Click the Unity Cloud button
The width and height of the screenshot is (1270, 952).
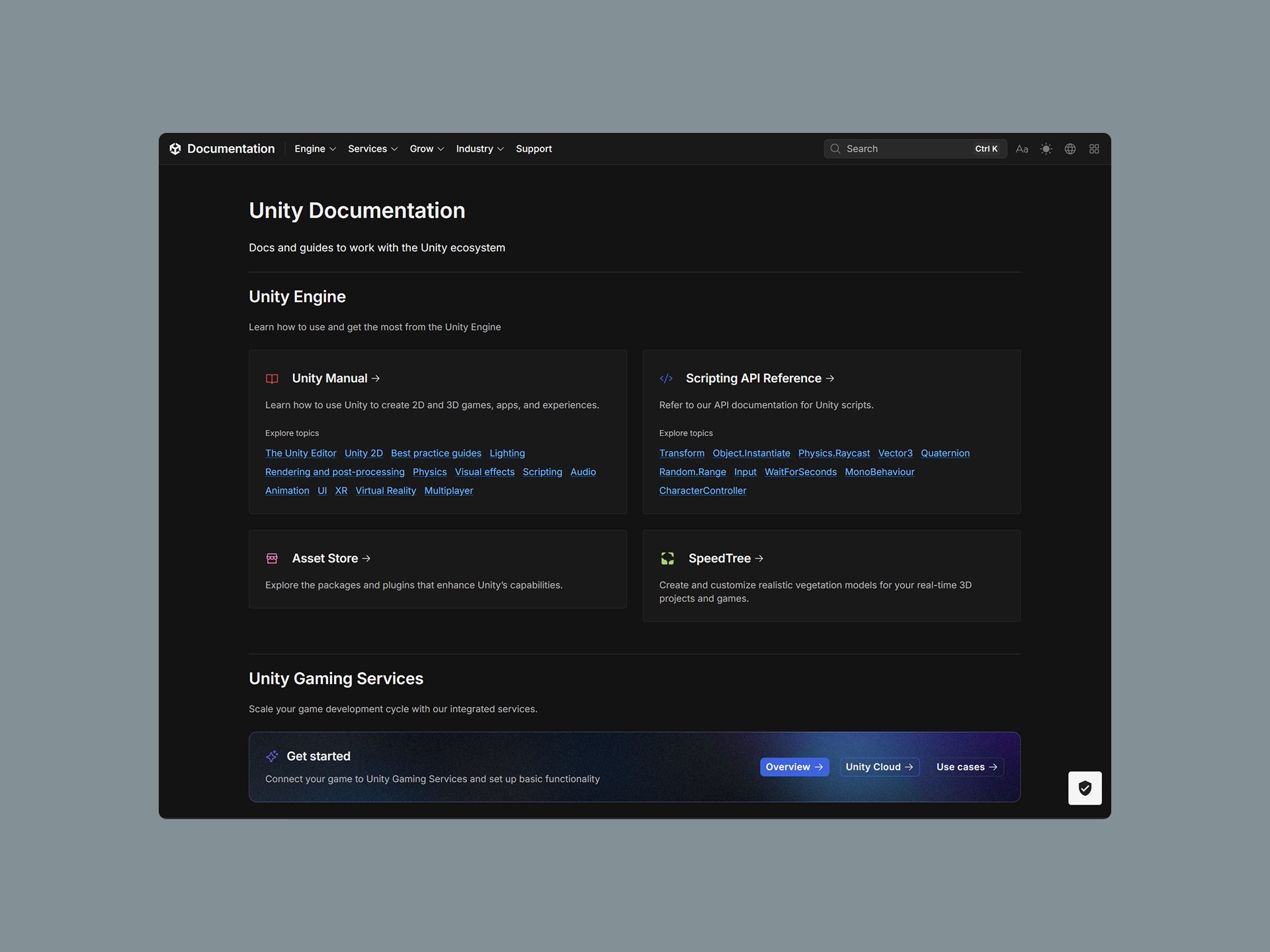pos(879,767)
